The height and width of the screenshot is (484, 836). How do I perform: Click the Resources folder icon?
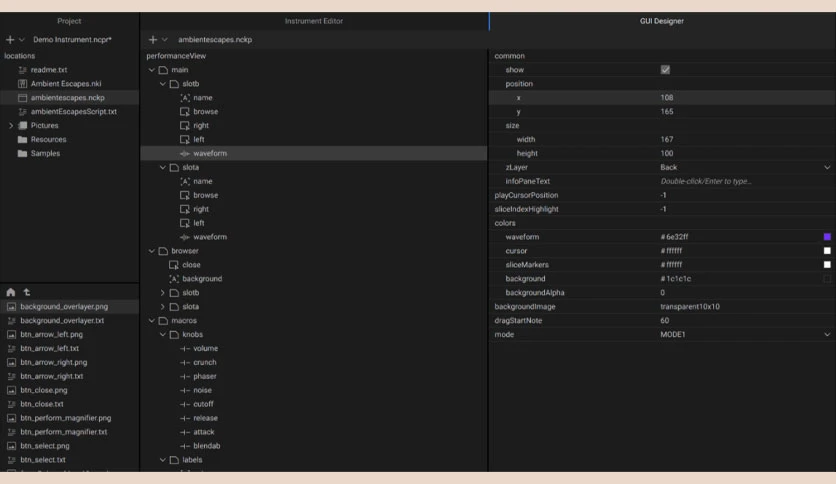[x=22, y=139]
